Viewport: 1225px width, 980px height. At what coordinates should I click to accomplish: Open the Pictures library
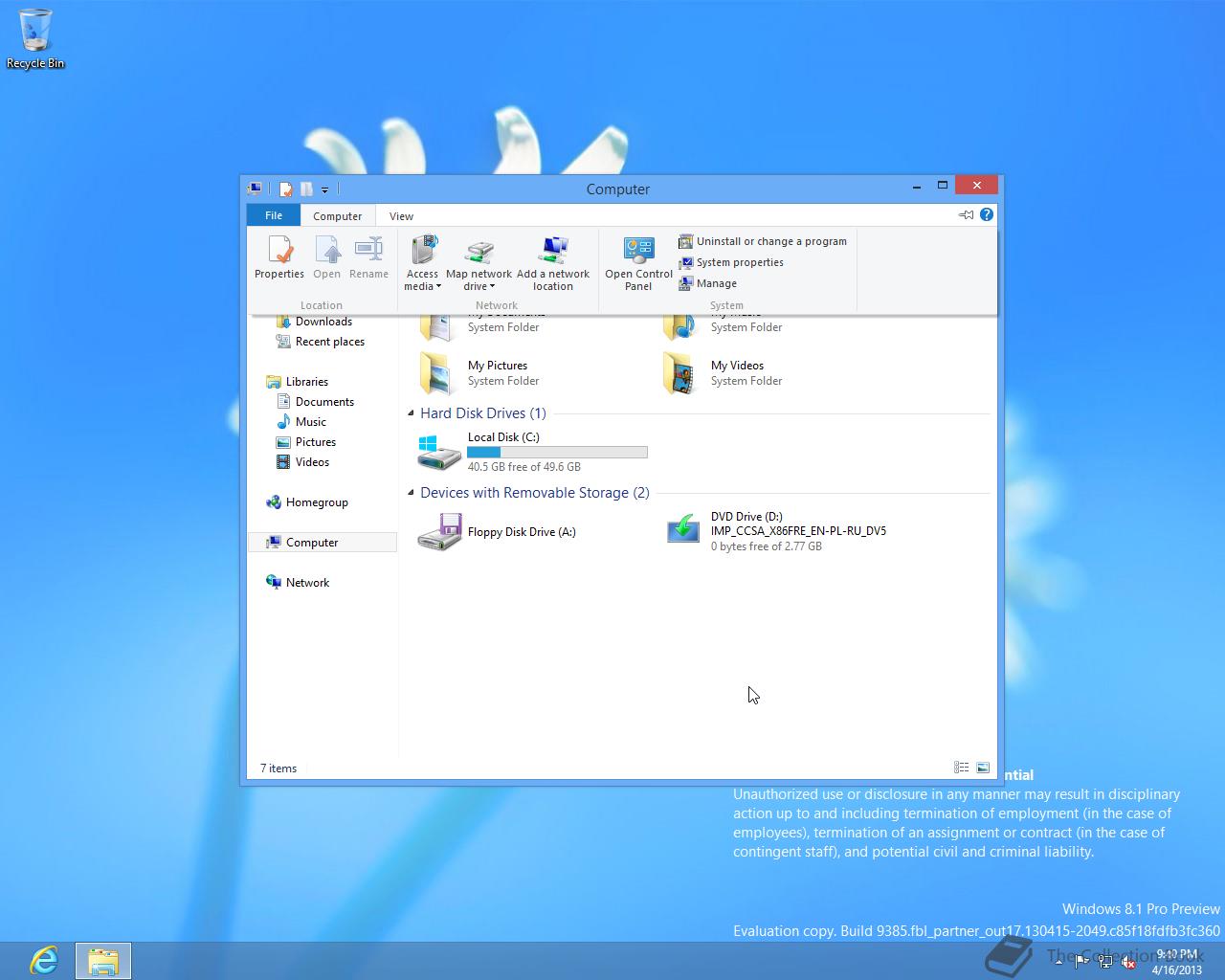(x=315, y=442)
